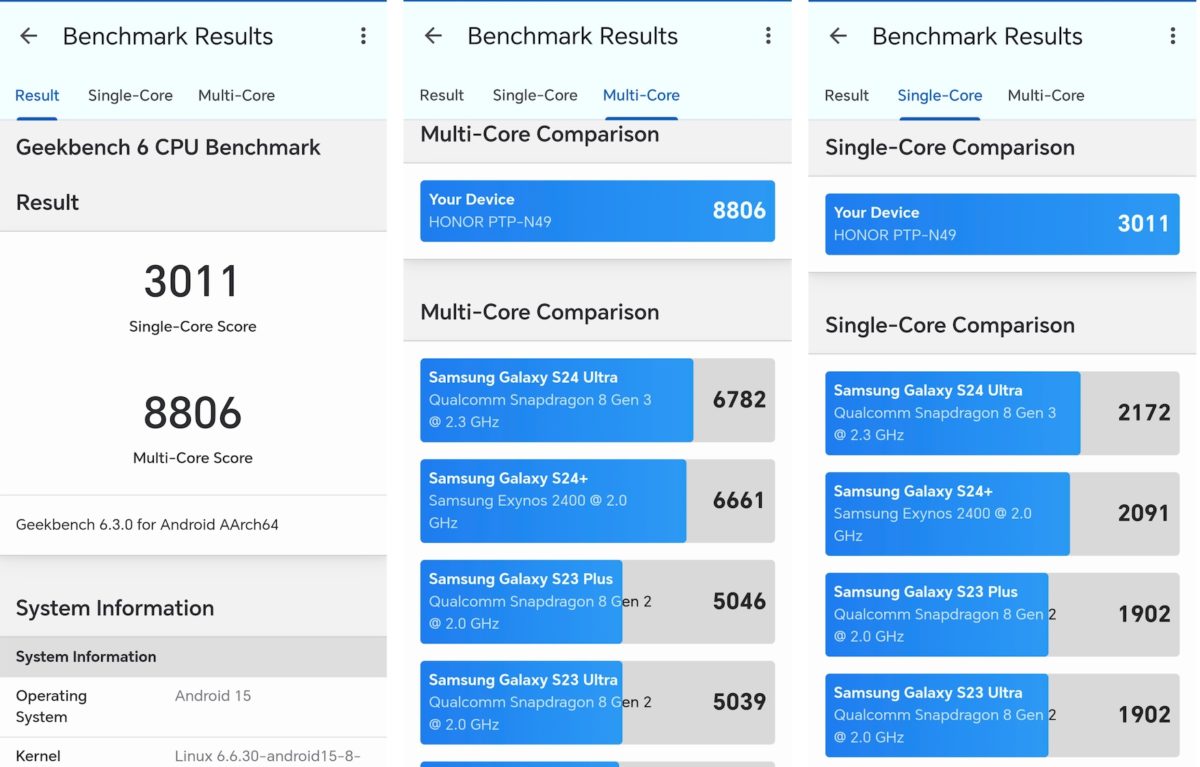Select Galaxy S24+ entry scoring 6661
1200x767 pixels.
tap(597, 501)
